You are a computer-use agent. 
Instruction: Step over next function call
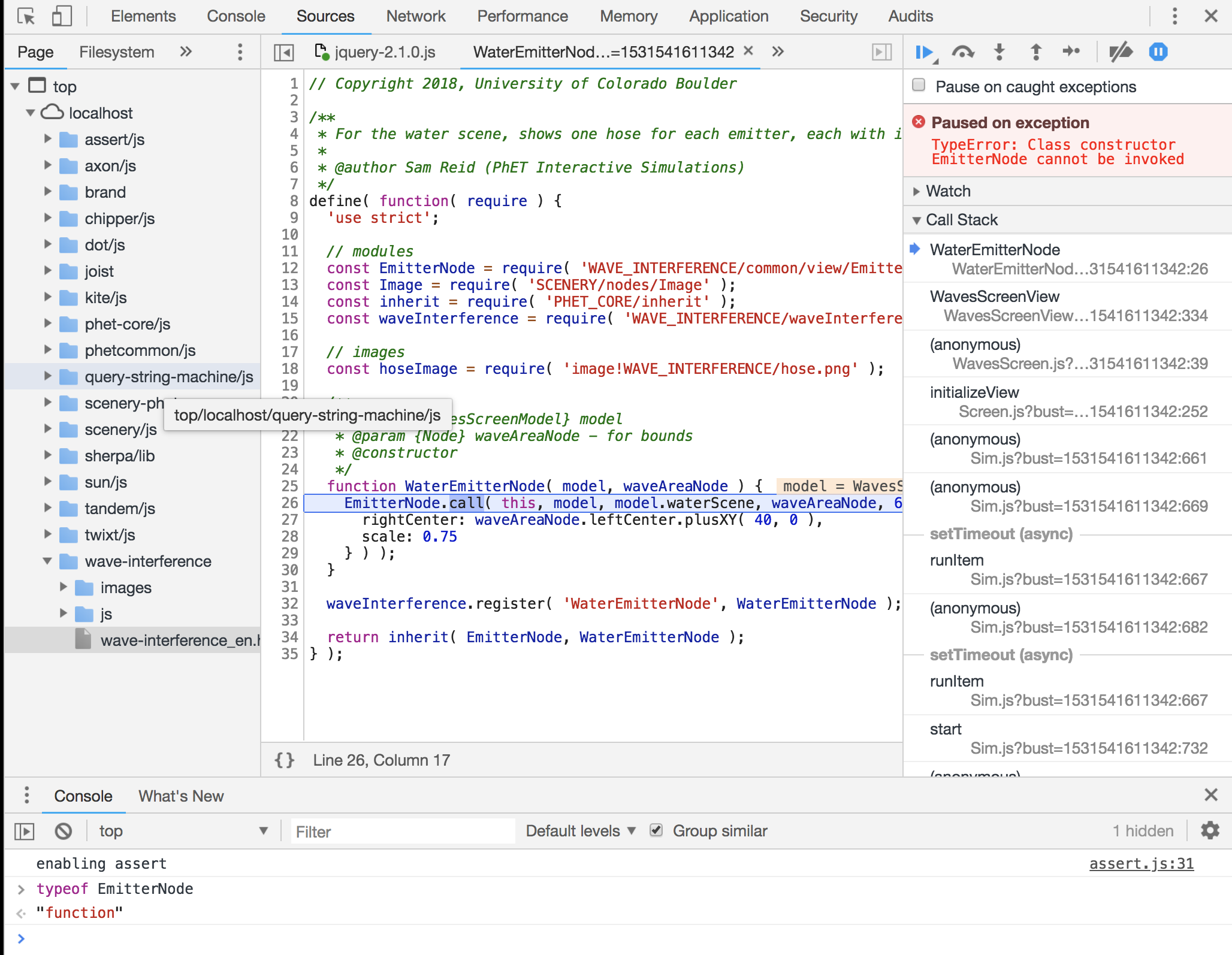click(962, 53)
